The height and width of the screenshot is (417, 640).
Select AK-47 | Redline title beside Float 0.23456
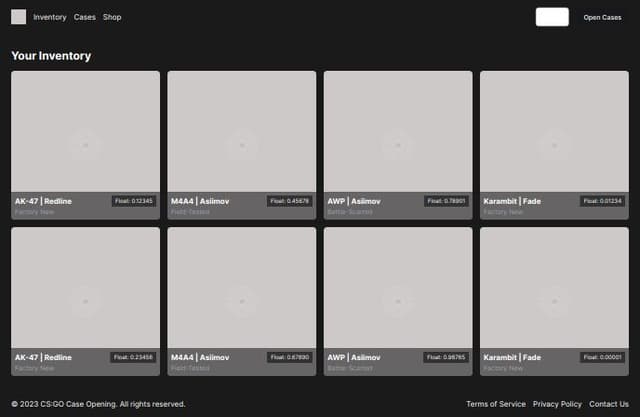pyautogui.click(x=43, y=357)
